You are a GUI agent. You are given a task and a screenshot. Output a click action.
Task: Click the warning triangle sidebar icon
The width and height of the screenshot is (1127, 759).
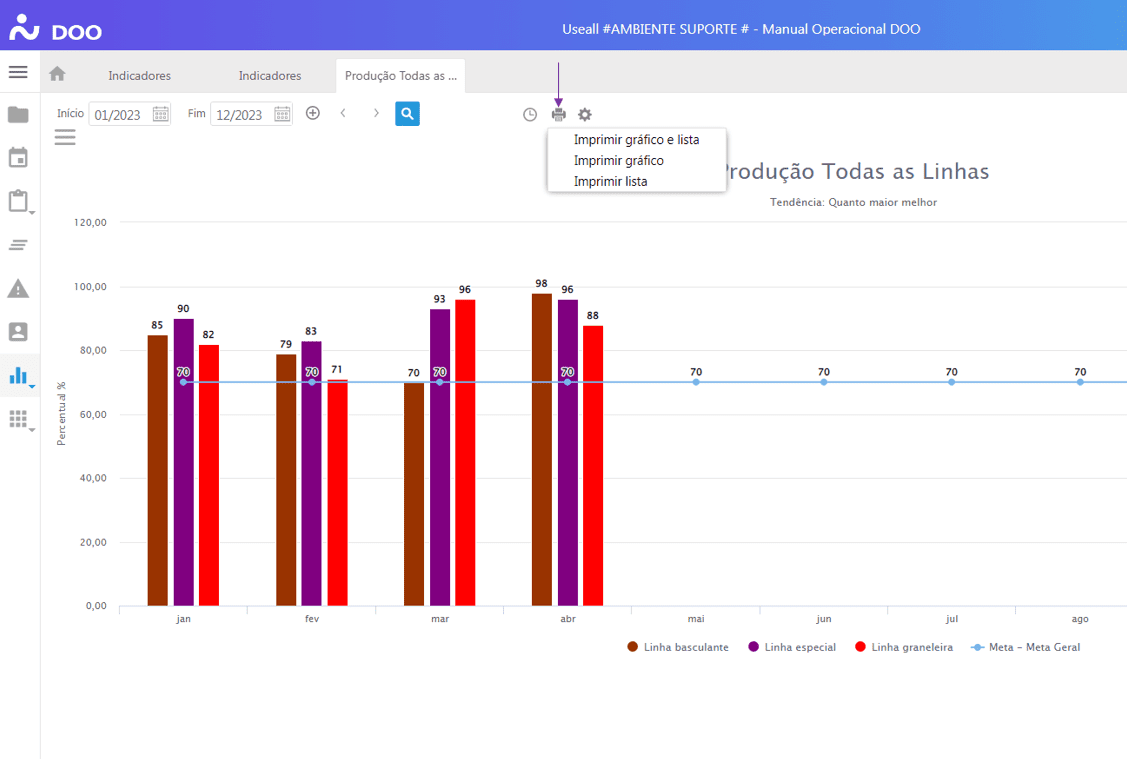[x=18, y=289]
